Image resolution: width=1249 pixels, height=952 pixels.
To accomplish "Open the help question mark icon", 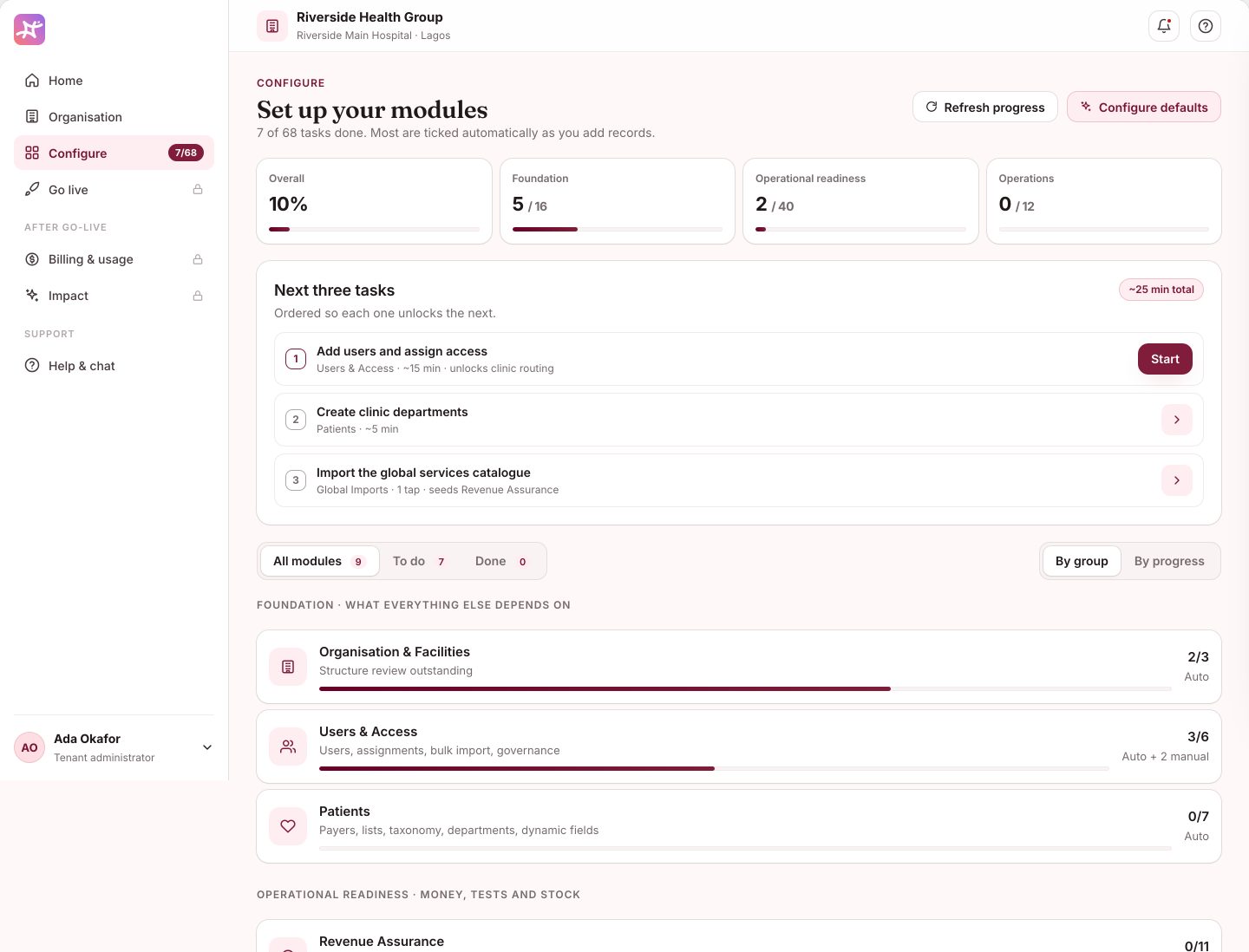I will [x=1206, y=26].
